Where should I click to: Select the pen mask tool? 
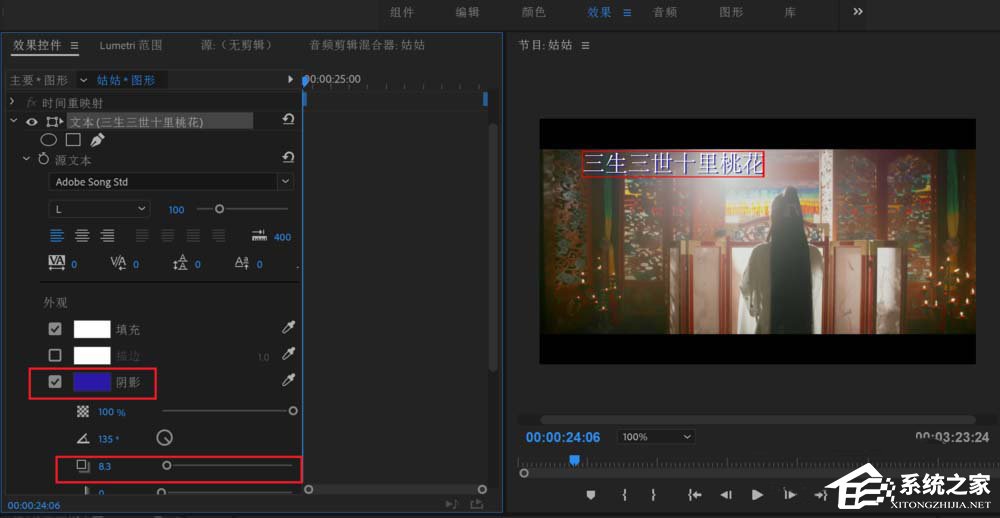pos(97,140)
